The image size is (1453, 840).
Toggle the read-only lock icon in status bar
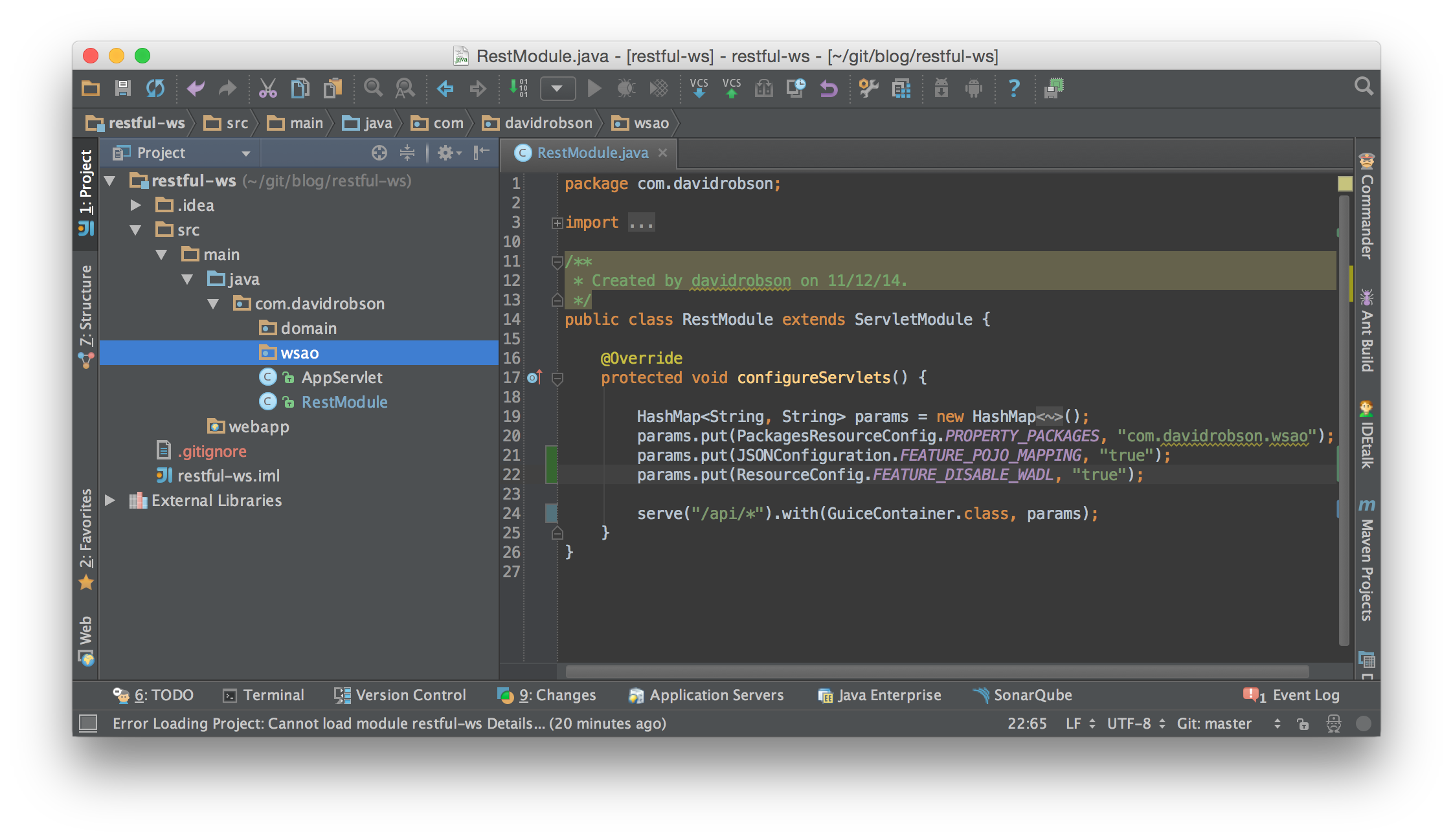coord(1303,724)
